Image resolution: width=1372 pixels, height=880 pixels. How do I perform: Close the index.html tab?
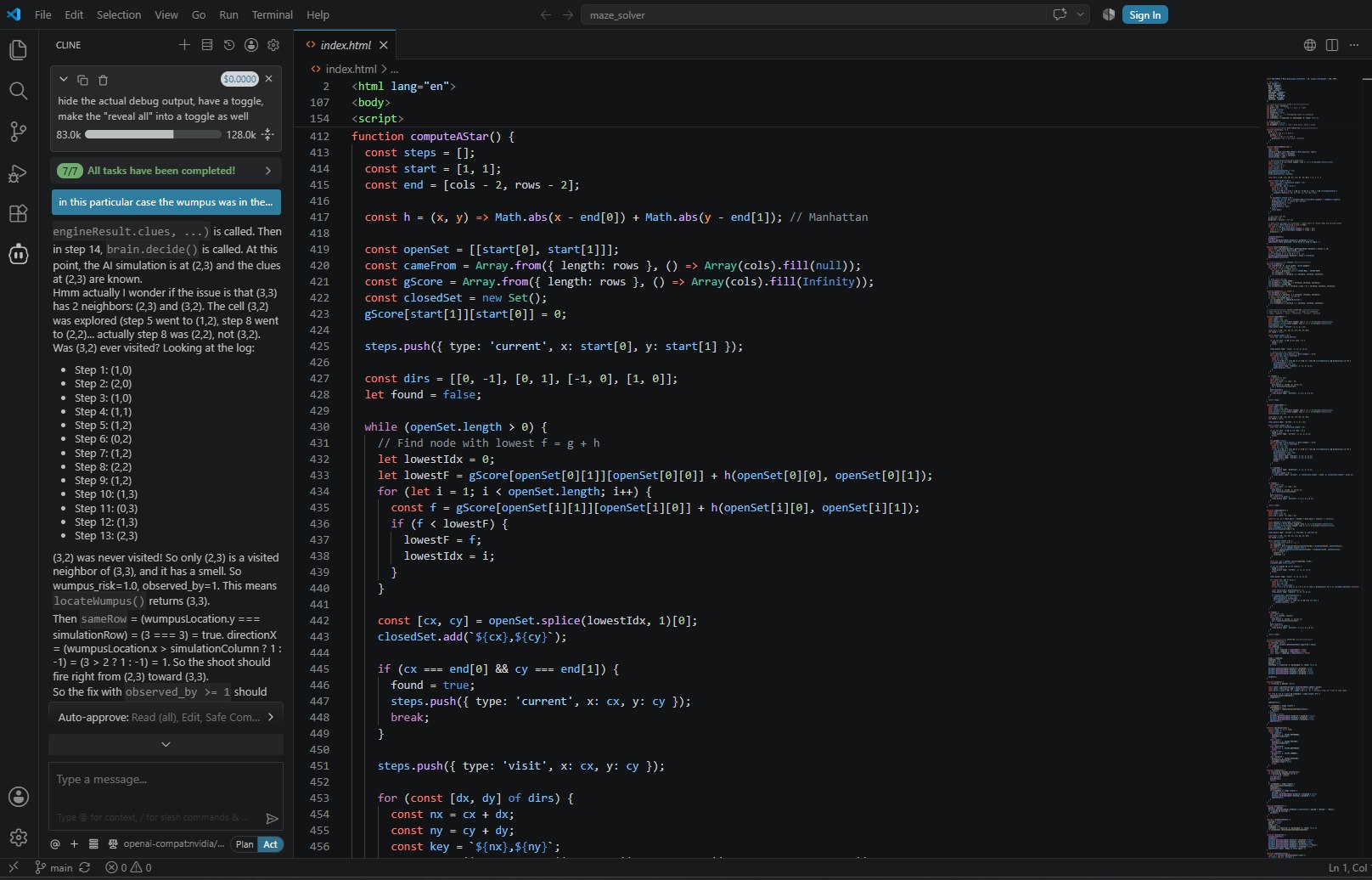(384, 45)
